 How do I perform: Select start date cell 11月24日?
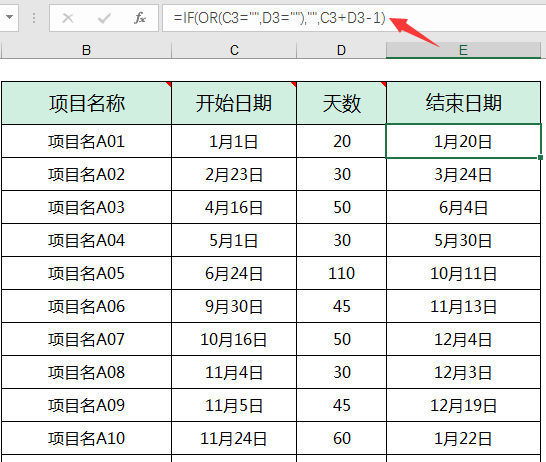[234, 438]
